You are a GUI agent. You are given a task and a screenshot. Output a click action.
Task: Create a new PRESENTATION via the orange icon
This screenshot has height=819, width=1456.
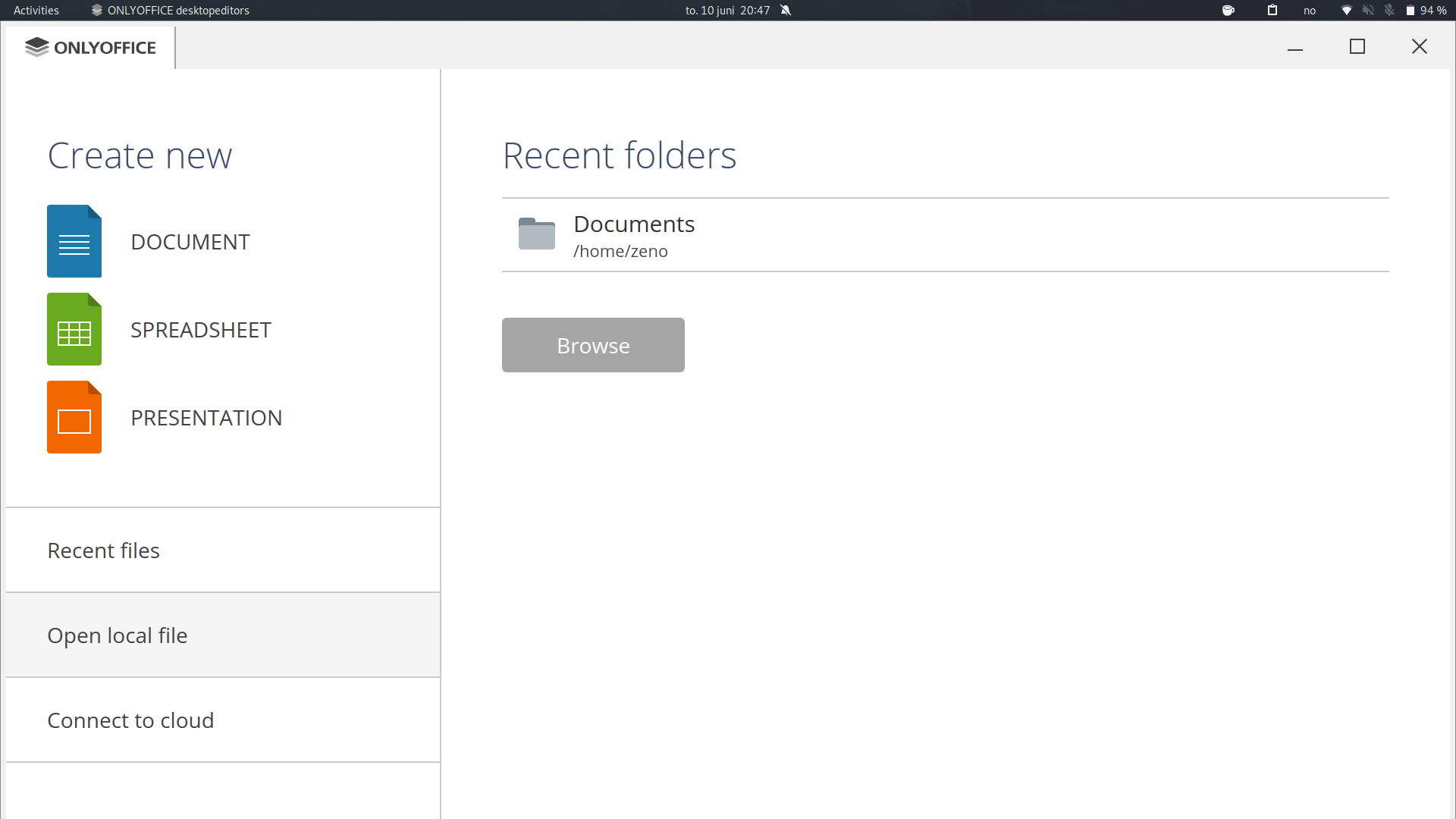(x=74, y=416)
